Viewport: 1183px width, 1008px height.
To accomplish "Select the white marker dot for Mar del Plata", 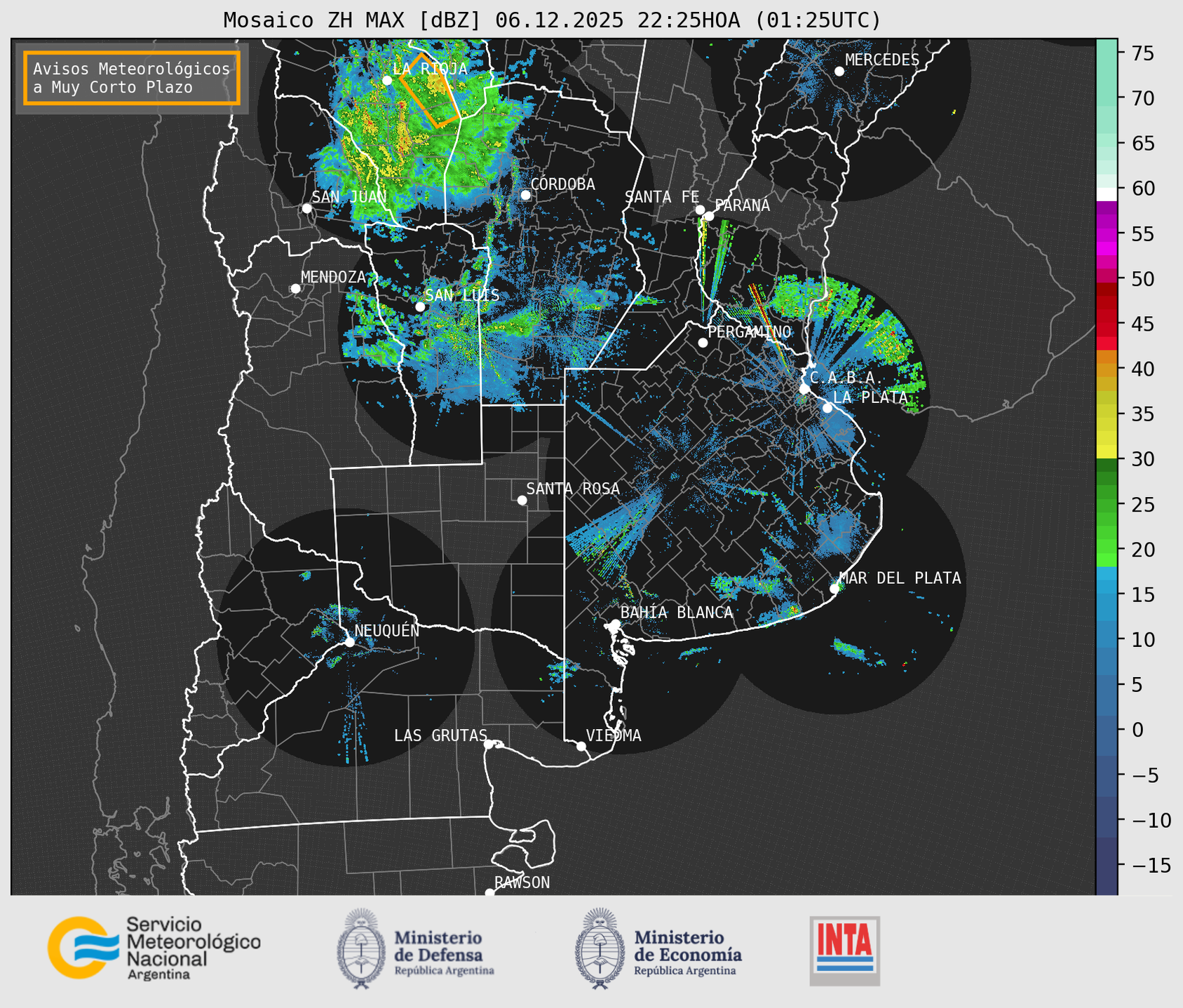I will (834, 588).
